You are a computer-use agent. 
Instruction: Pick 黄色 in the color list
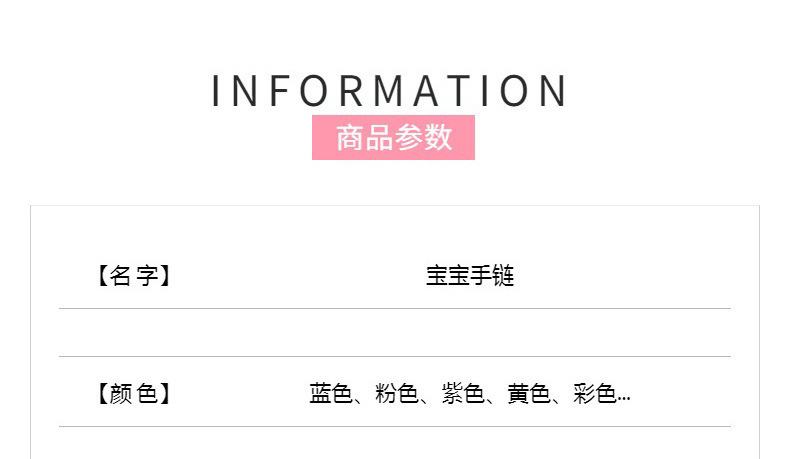(529, 394)
